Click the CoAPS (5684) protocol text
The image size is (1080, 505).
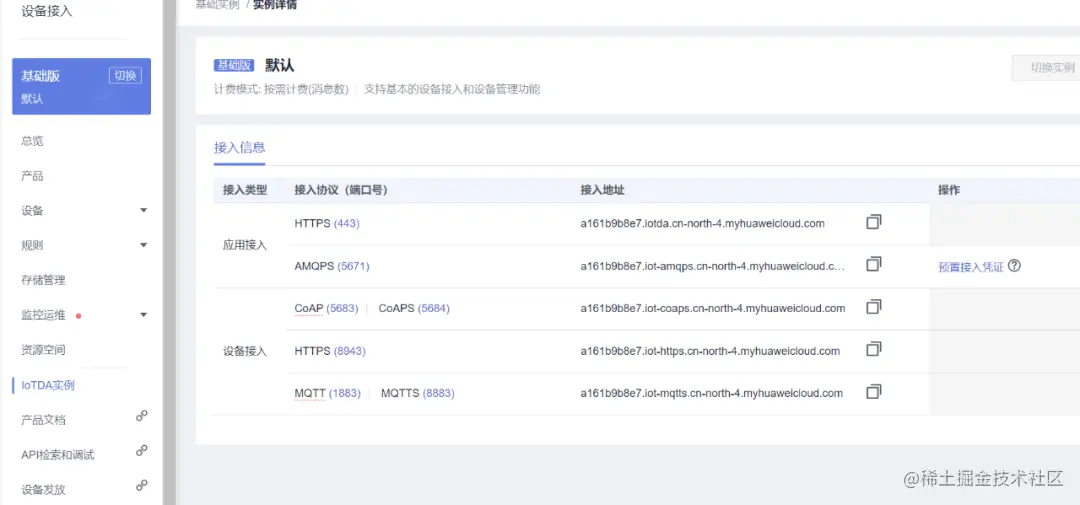tap(414, 308)
